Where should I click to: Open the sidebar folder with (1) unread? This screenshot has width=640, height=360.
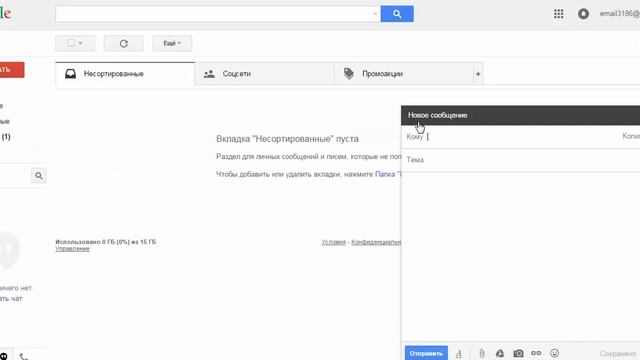pyautogui.click(x=5, y=137)
